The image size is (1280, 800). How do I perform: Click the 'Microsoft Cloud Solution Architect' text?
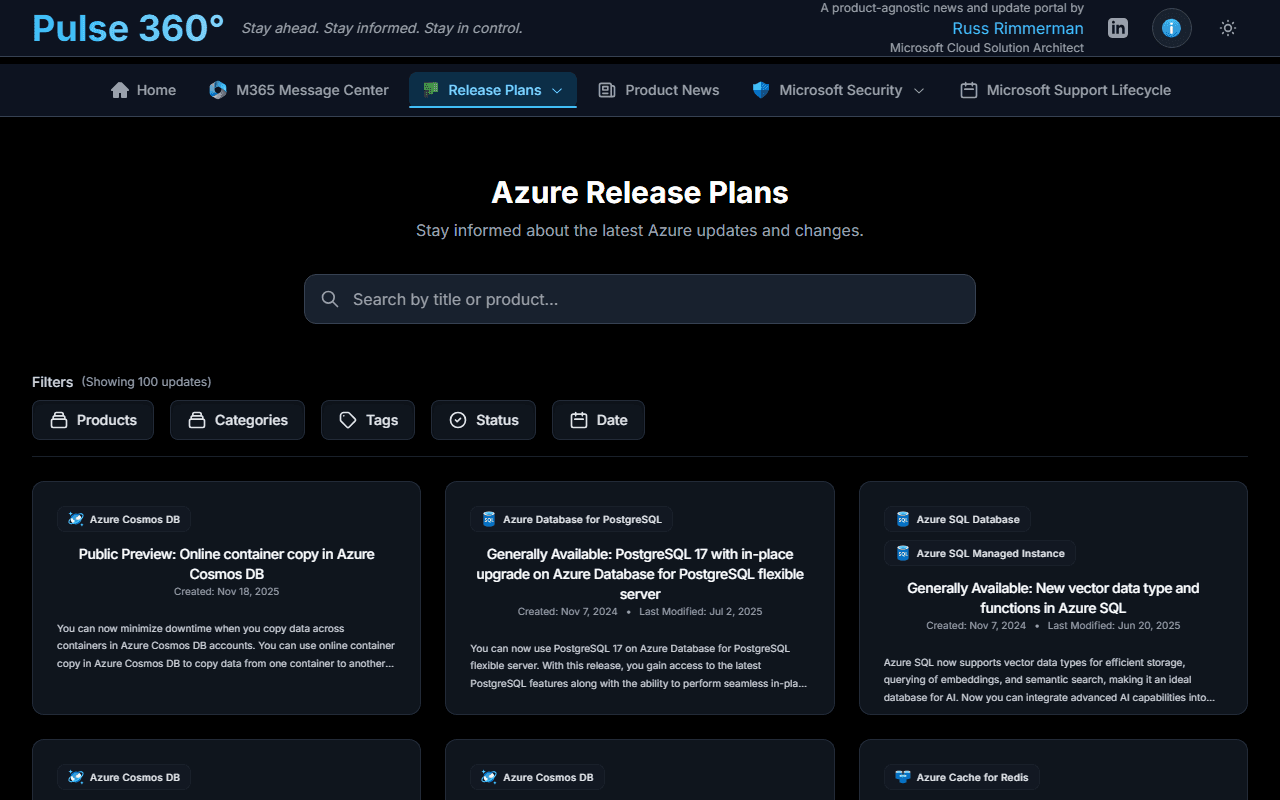pyautogui.click(x=987, y=48)
